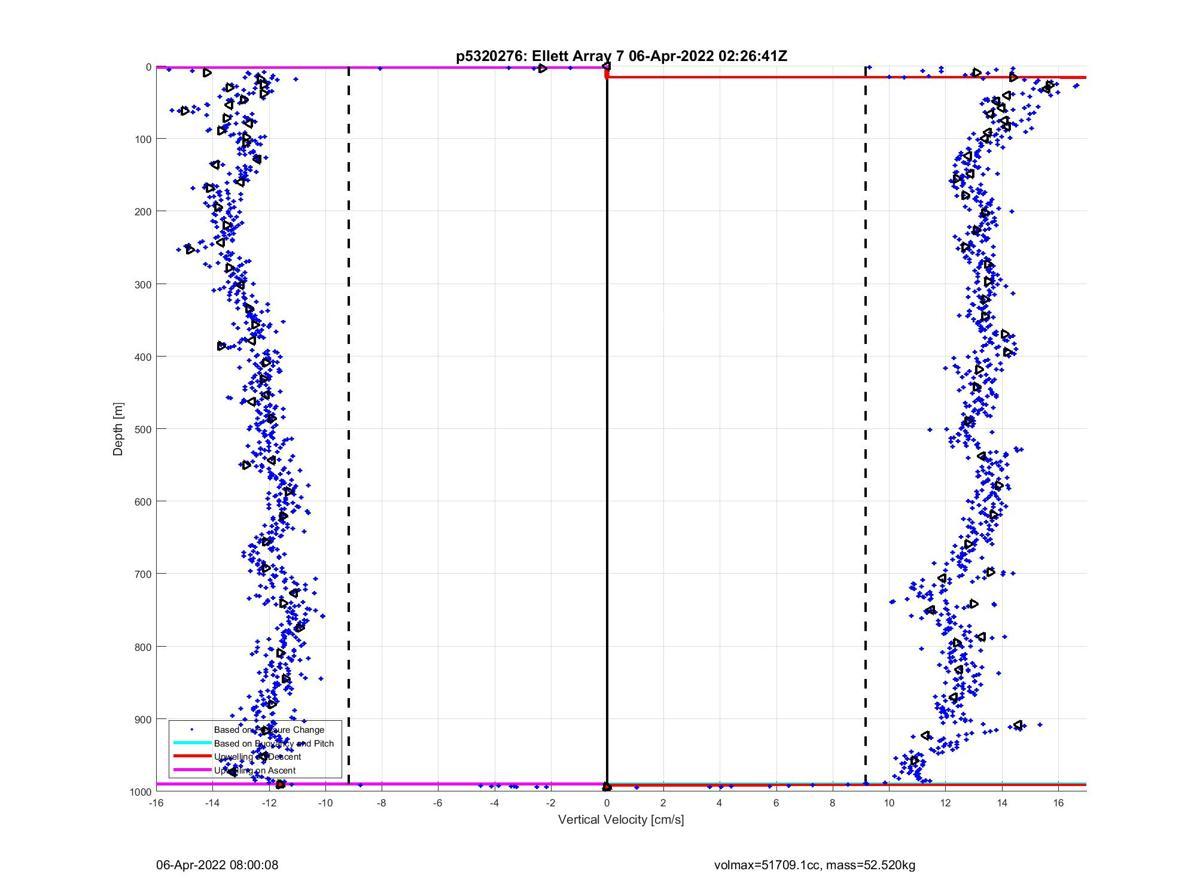Viewport: 1200px width, 889px height.
Task: Click depth axis tick label '600'
Action: pos(142,502)
